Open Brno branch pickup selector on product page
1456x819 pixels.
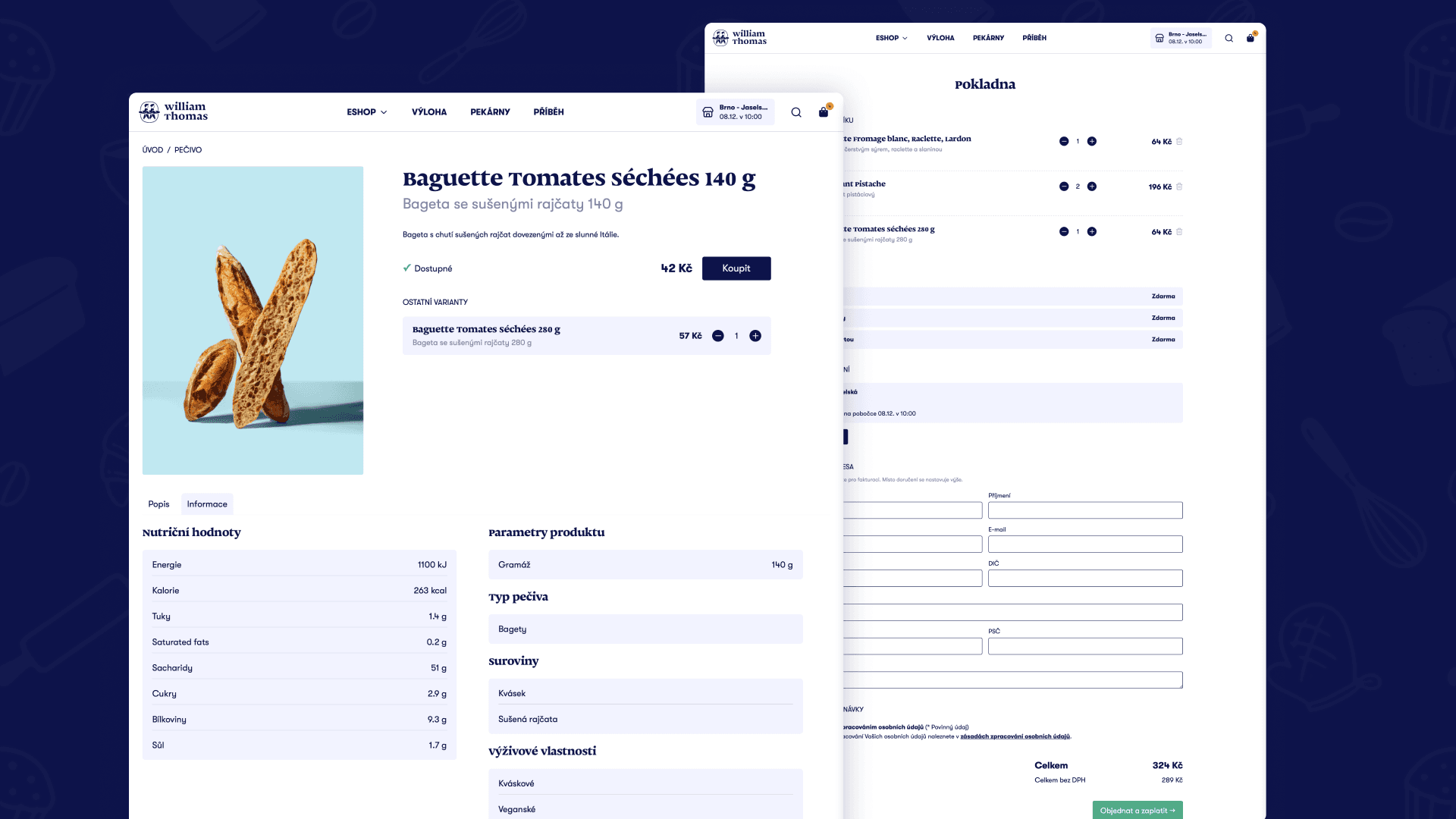(736, 112)
